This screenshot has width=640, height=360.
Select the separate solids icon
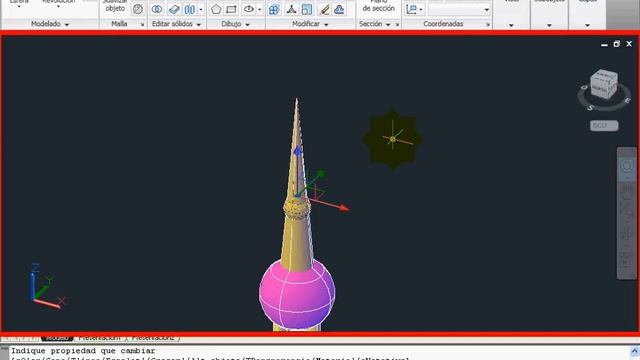point(190,9)
